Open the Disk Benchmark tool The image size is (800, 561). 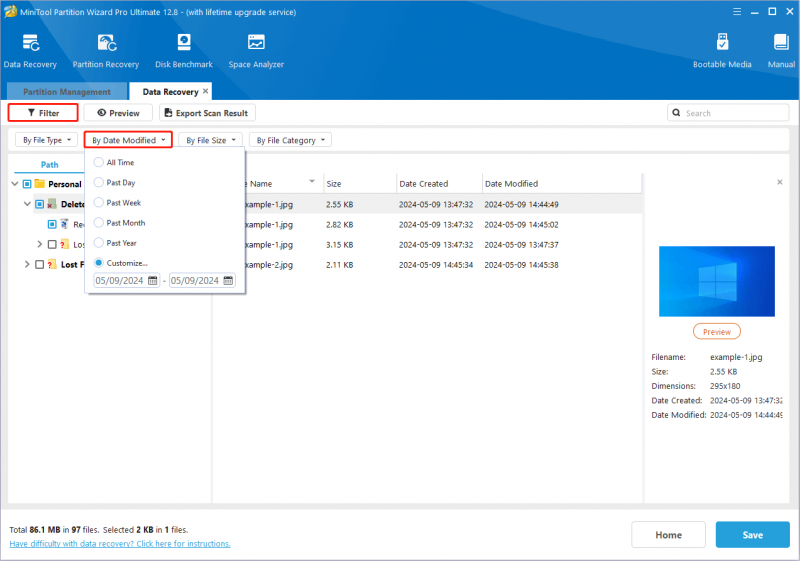[x=184, y=50]
